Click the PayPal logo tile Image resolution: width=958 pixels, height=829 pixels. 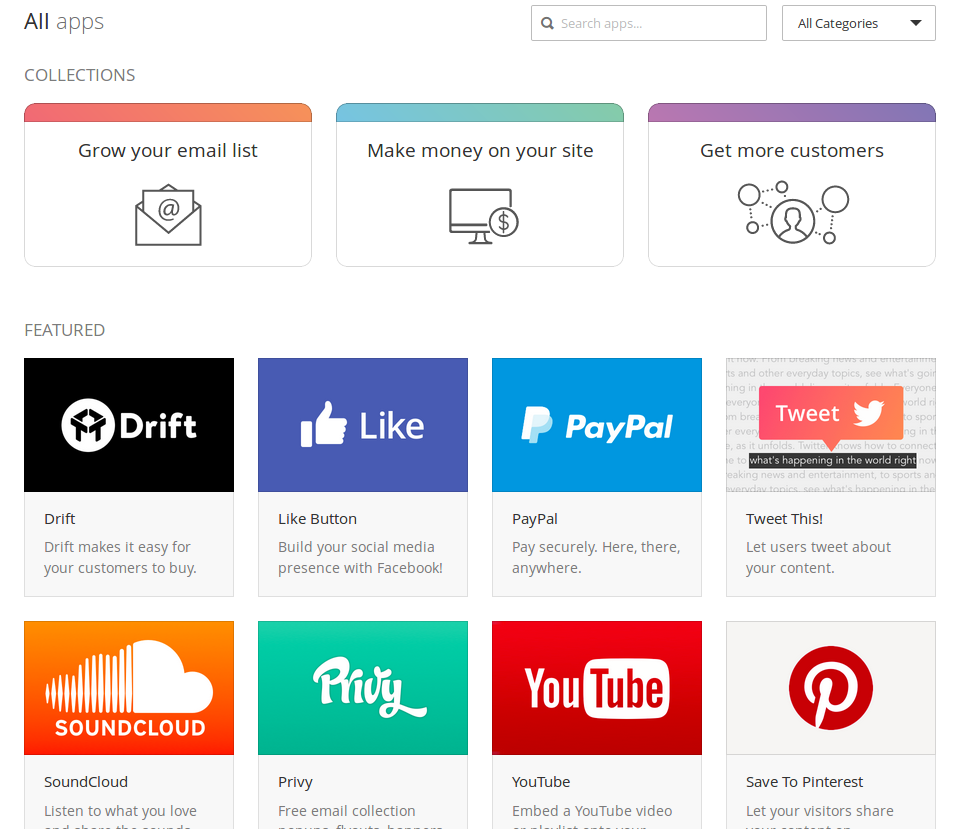coord(597,425)
